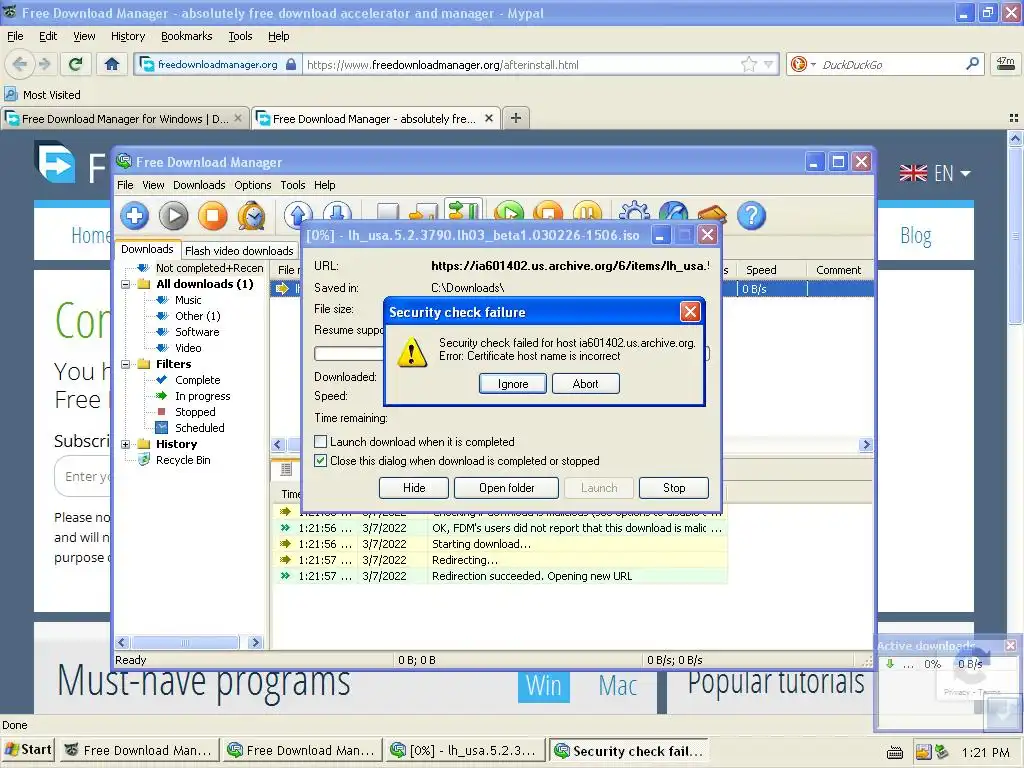Collapse the All downloads tree node
This screenshot has width=1024, height=768.
(125, 284)
